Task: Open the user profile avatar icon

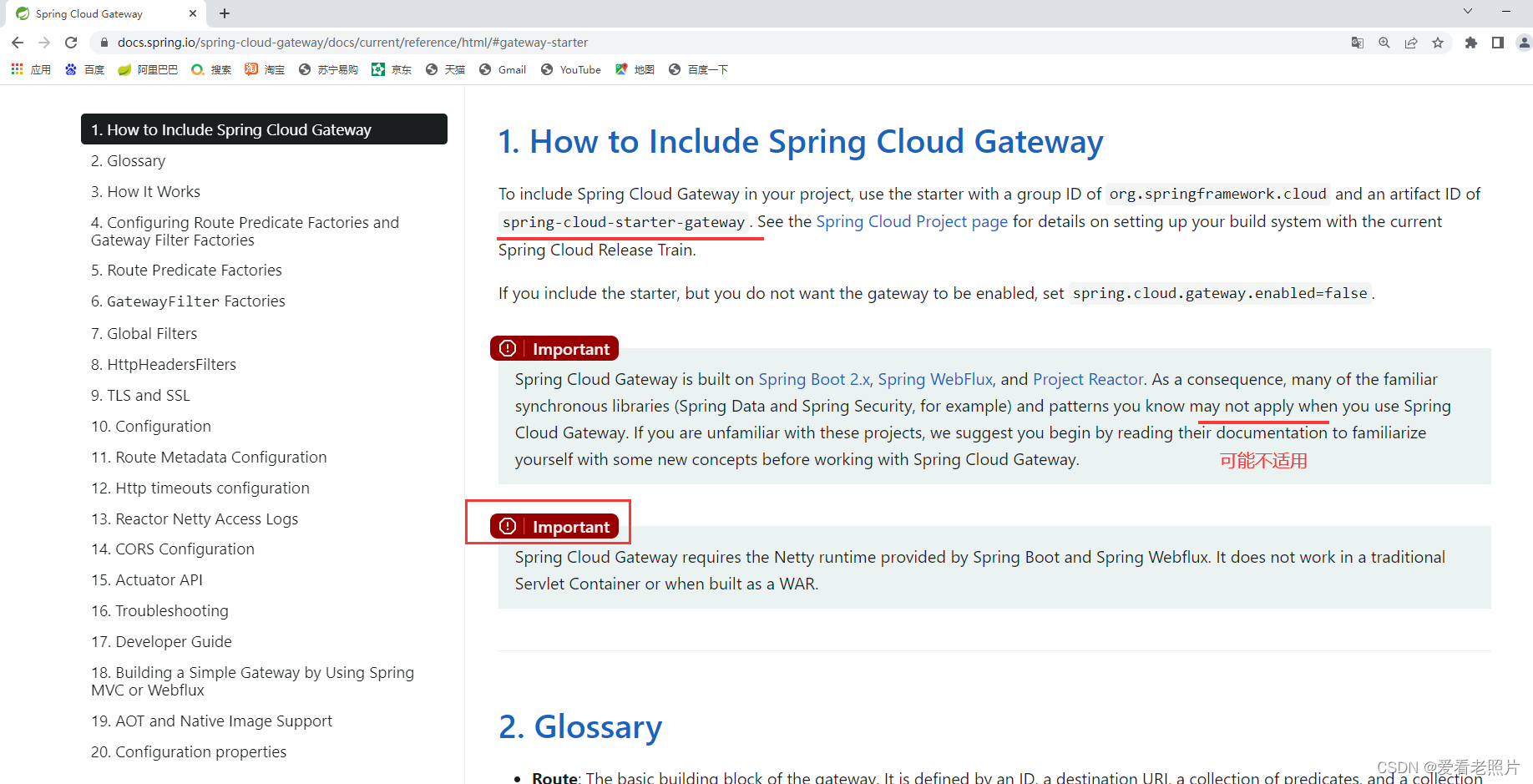Action: click(1525, 43)
